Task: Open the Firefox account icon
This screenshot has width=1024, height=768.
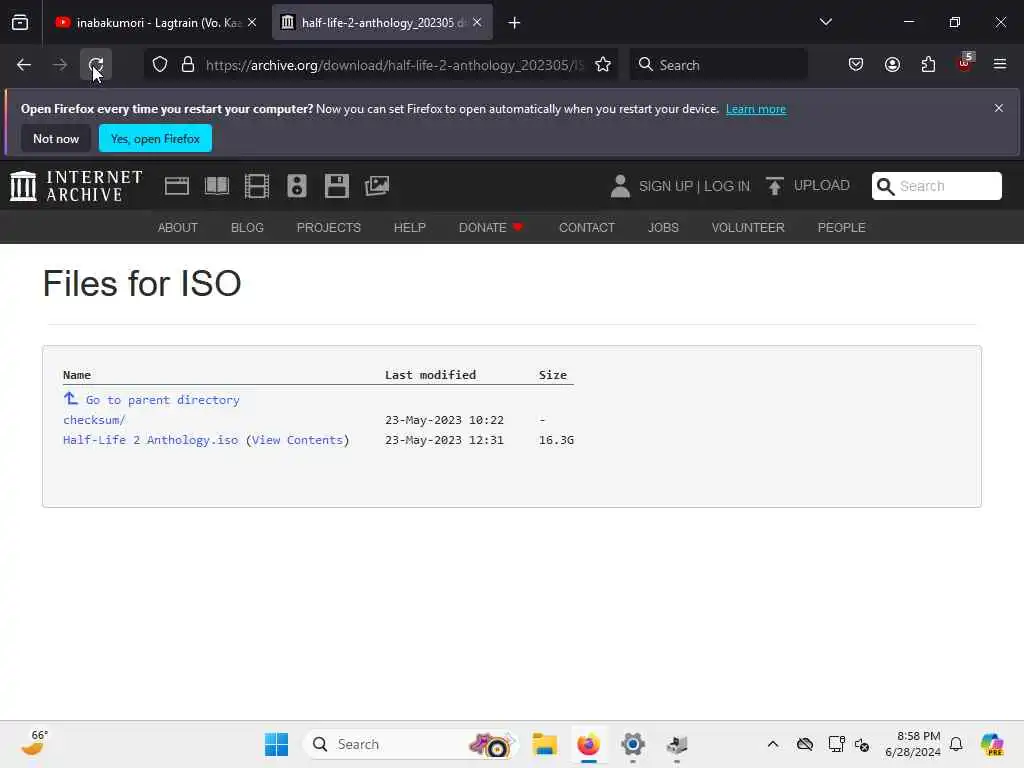Action: coord(892,65)
